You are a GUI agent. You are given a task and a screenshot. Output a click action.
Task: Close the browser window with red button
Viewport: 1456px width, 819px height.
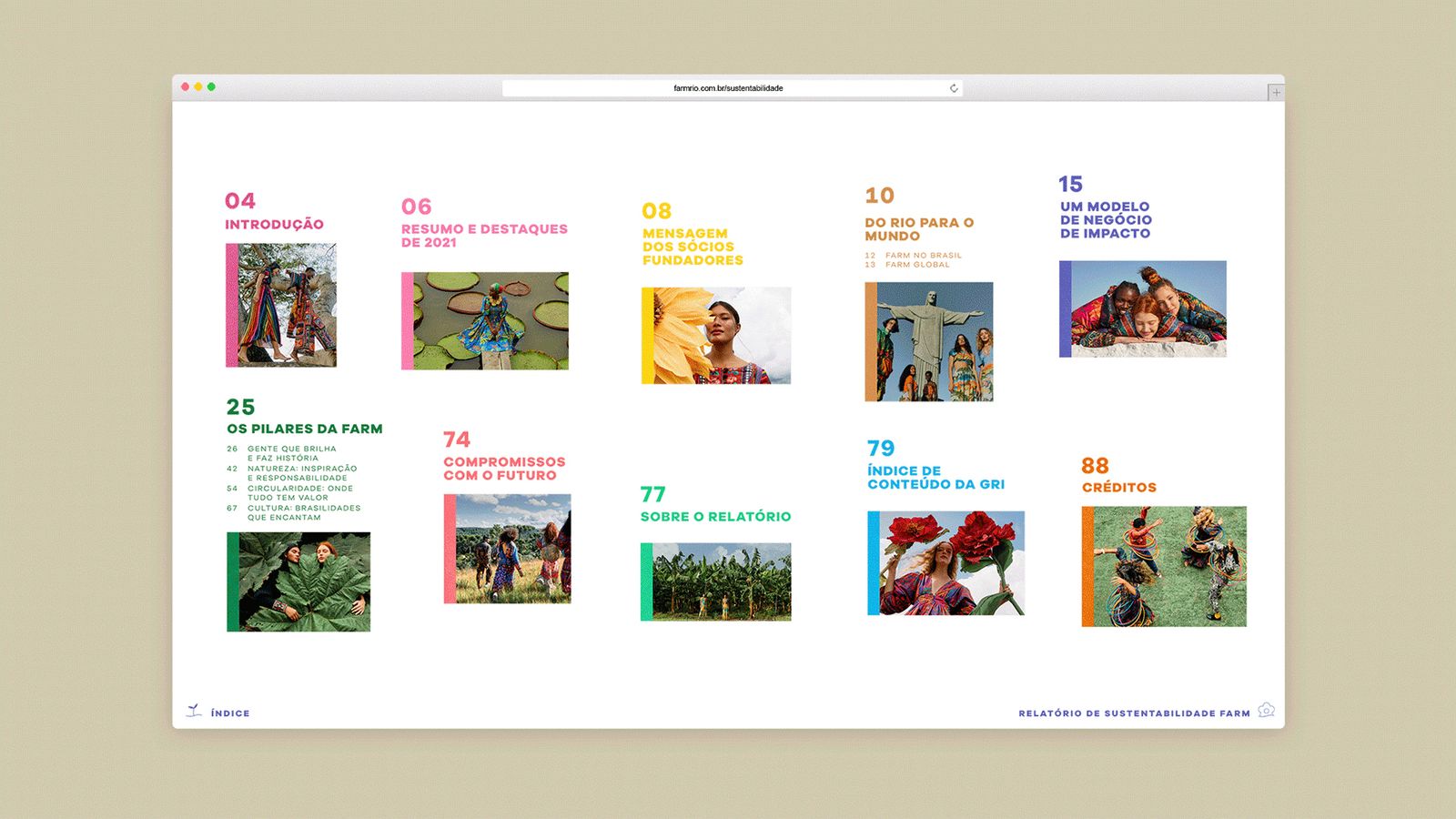[x=186, y=86]
